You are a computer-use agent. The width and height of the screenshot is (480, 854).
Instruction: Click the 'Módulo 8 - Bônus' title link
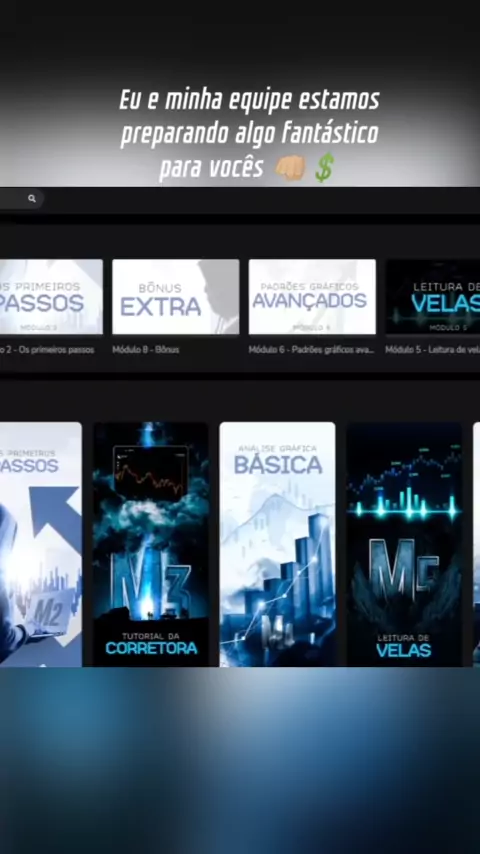coord(145,350)
